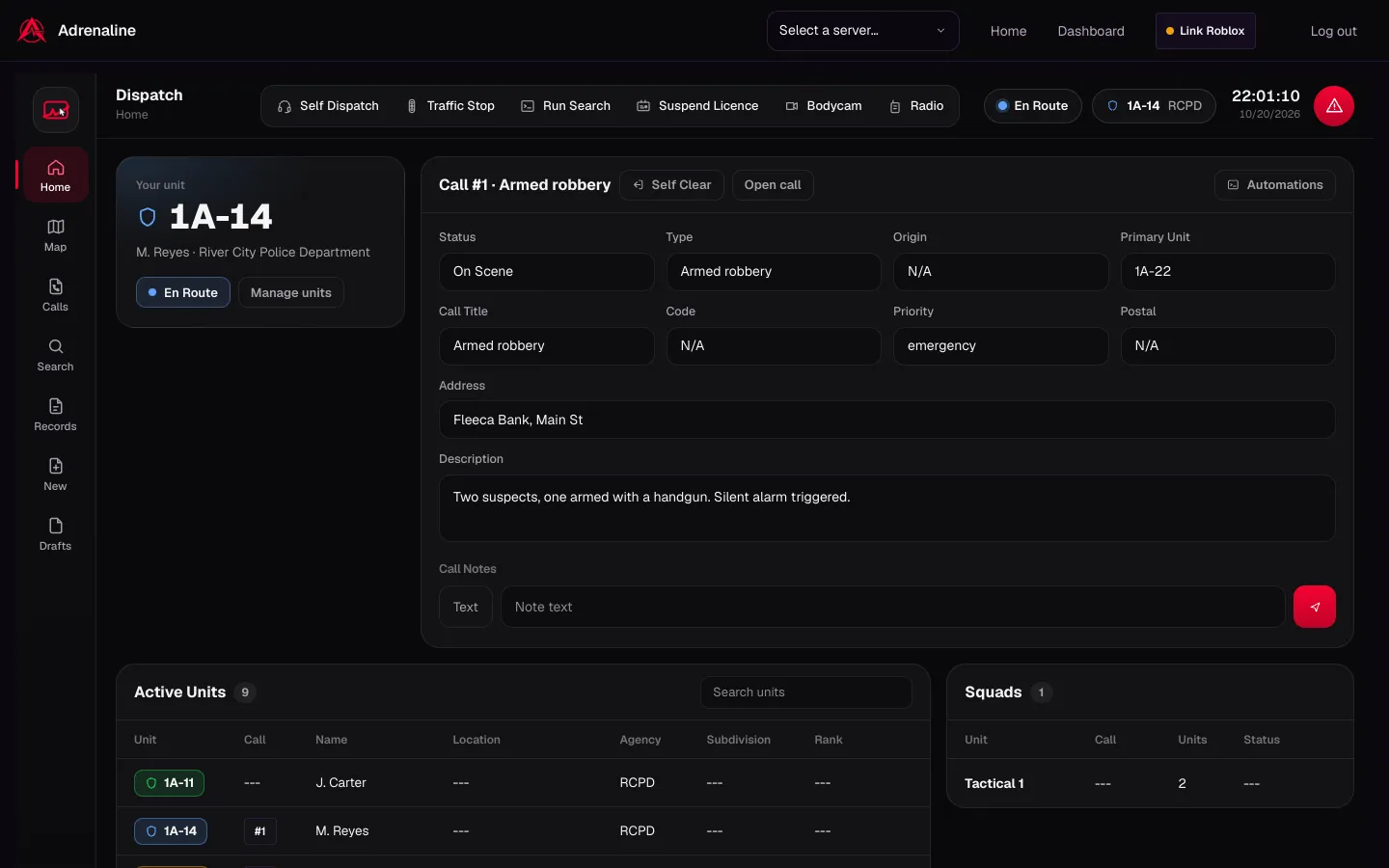
Task: Toggle En Route status in unit card
Action: point(183,292)
